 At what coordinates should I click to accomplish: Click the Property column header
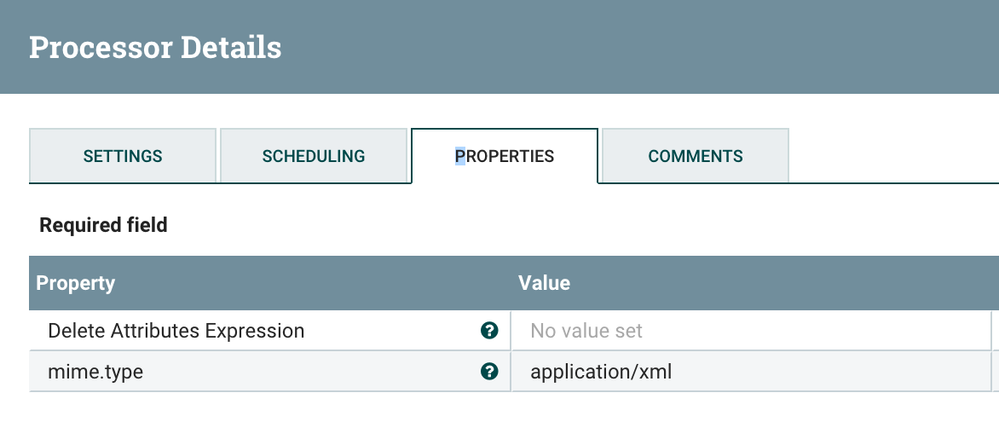click(x=76, y=283)
